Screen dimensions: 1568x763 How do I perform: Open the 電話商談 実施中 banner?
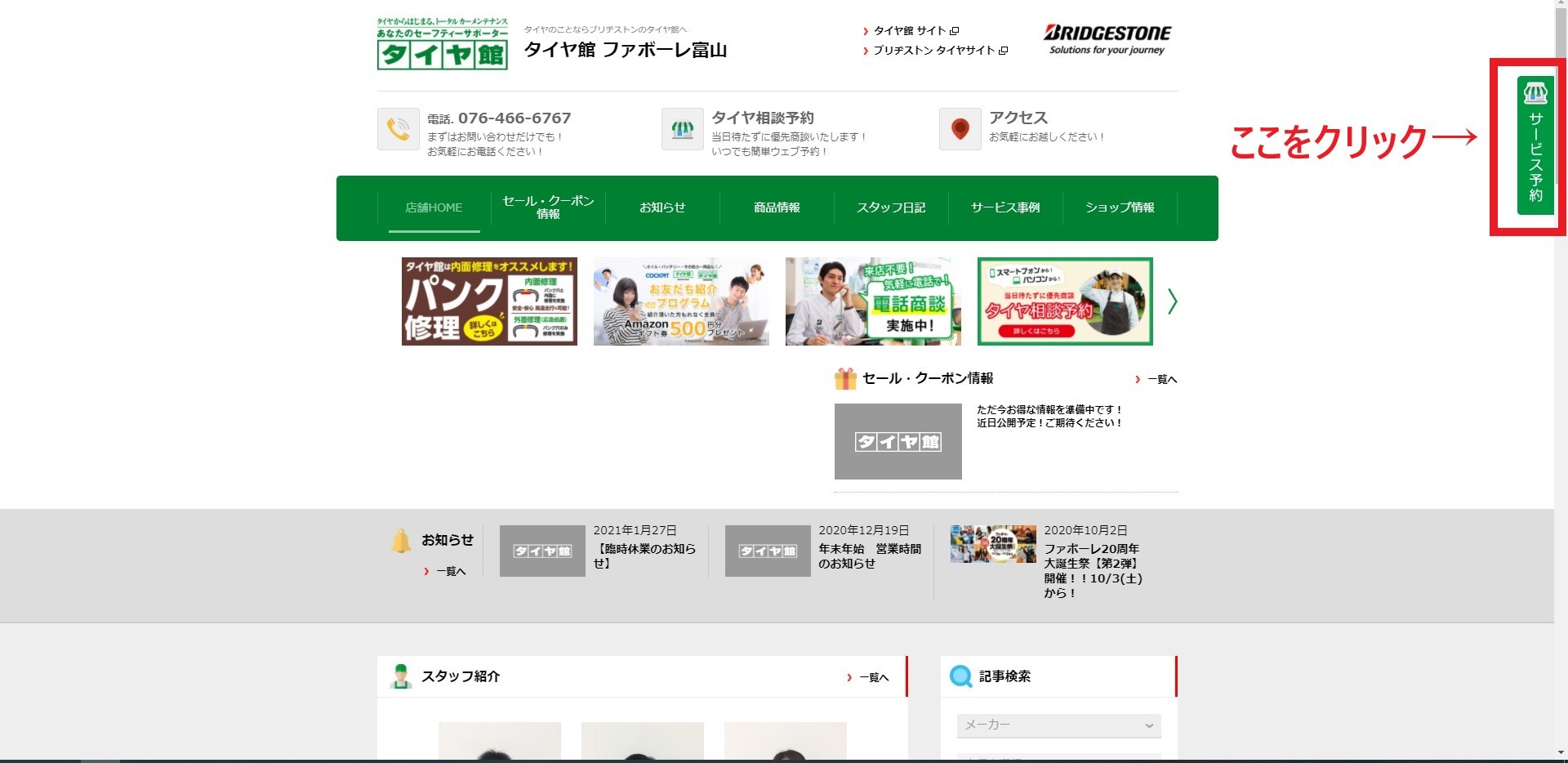pyautogui.click(x=873, y=301)
